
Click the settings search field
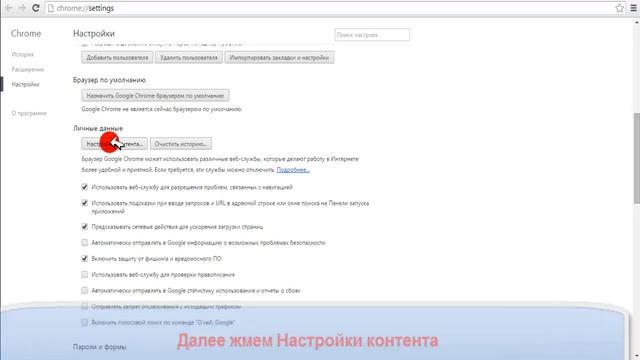[x=372, y=35]
